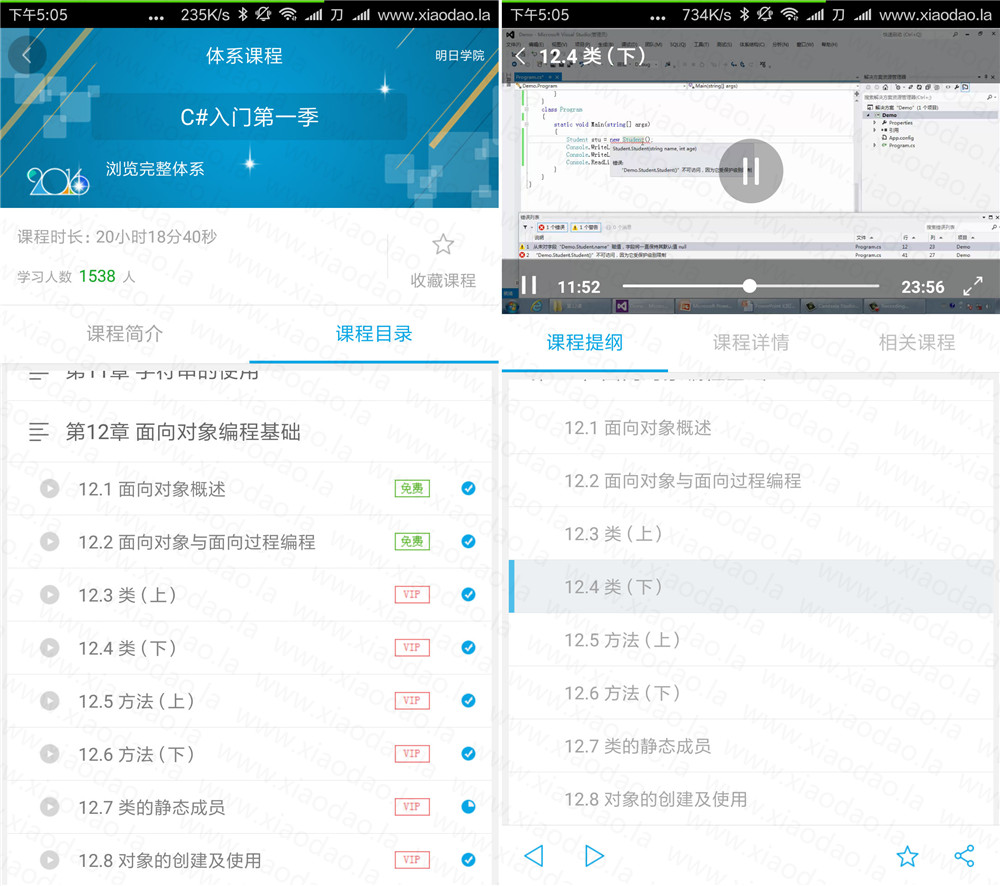Tap the fullscreen expand icon in player
This screenshot has width=1000, height=886.
tap(972, 286)
